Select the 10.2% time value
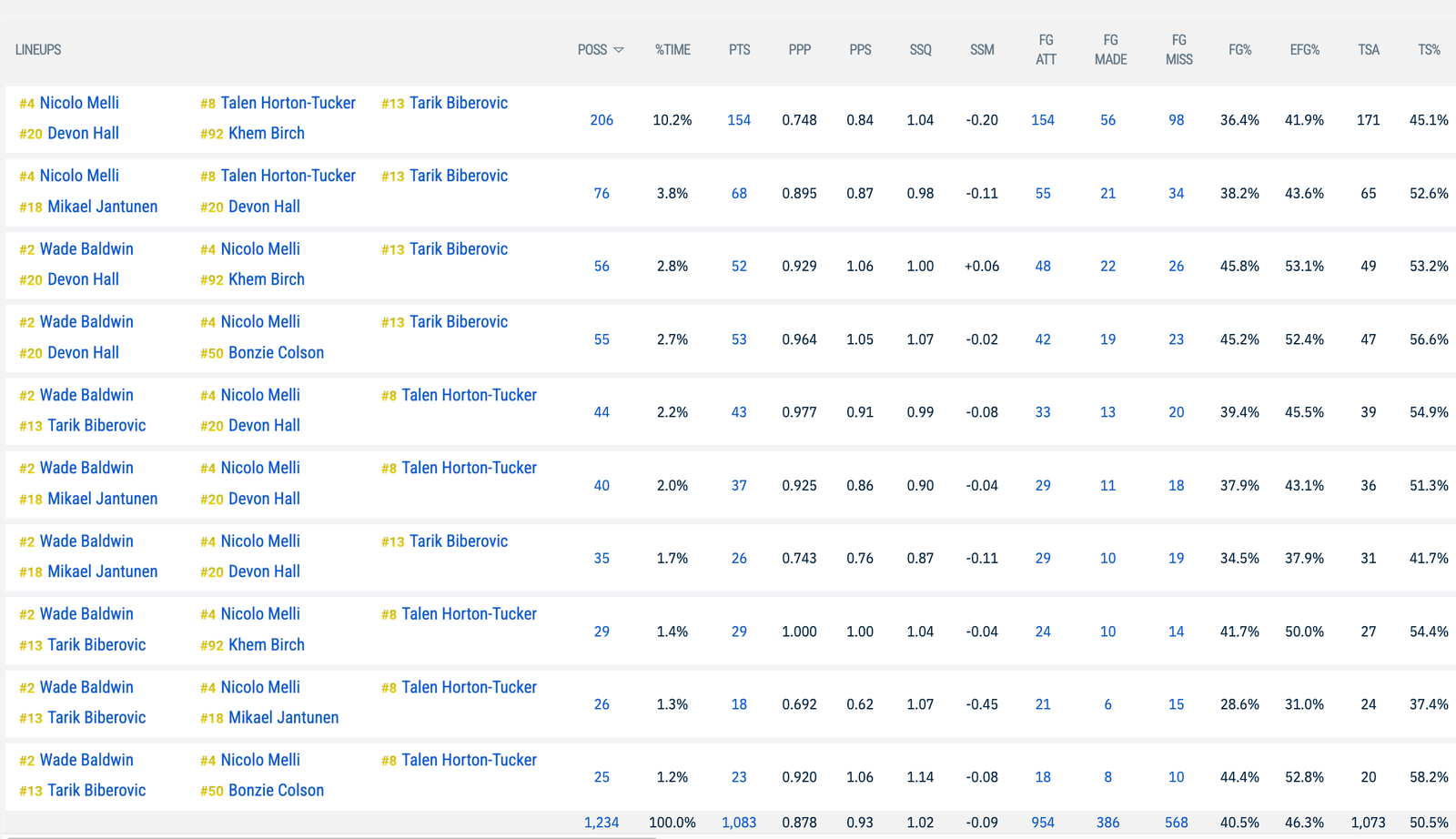The width and height of the screenshot is (1456, 839). (672, 120)
